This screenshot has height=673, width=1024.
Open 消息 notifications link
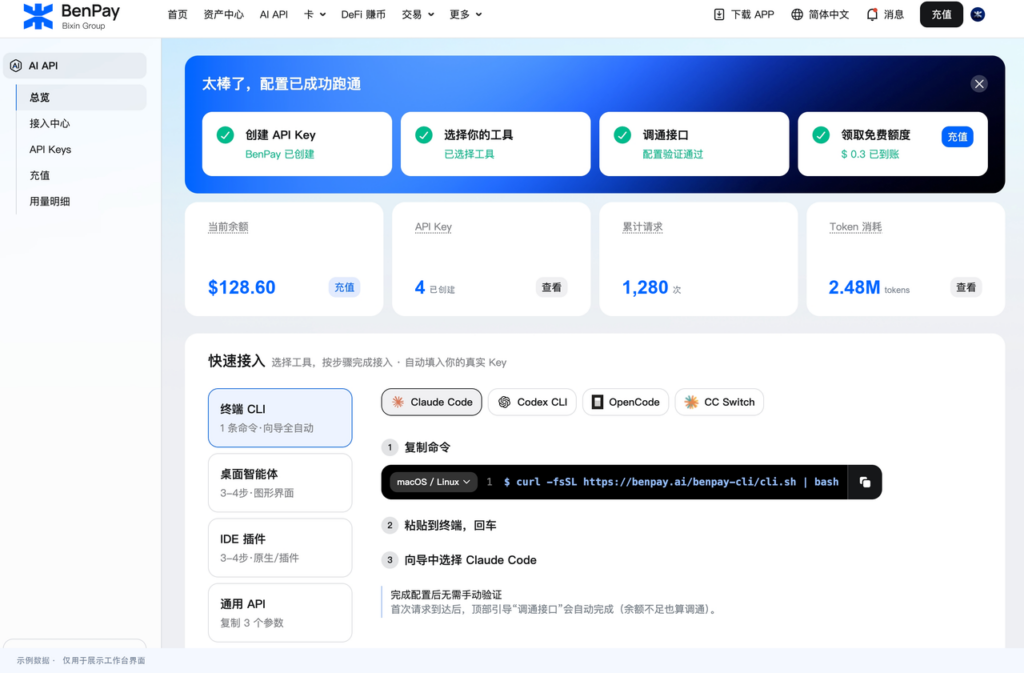[886, 14]
